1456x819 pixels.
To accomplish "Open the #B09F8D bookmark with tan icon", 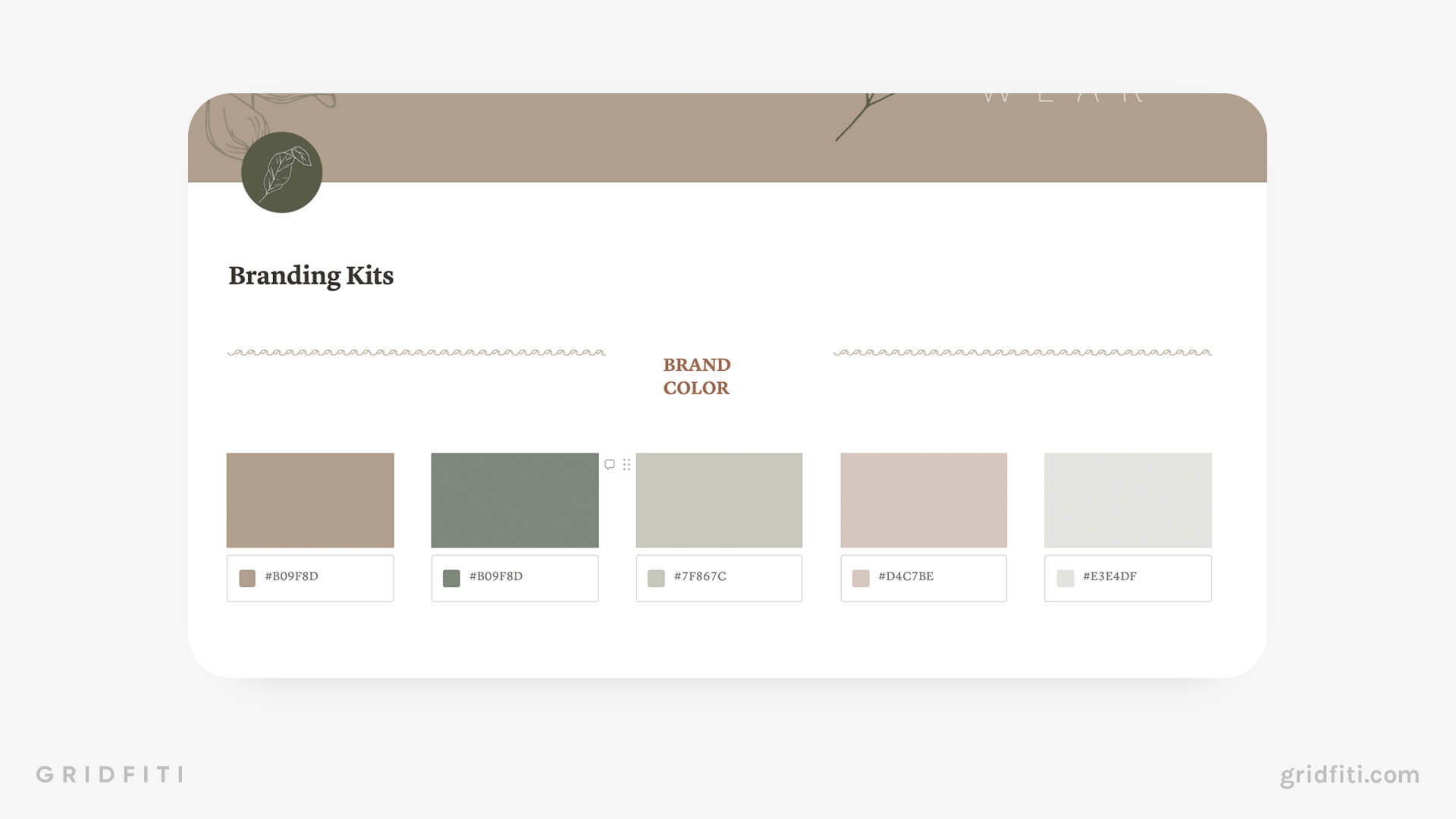I will click(x=310, y=579).
